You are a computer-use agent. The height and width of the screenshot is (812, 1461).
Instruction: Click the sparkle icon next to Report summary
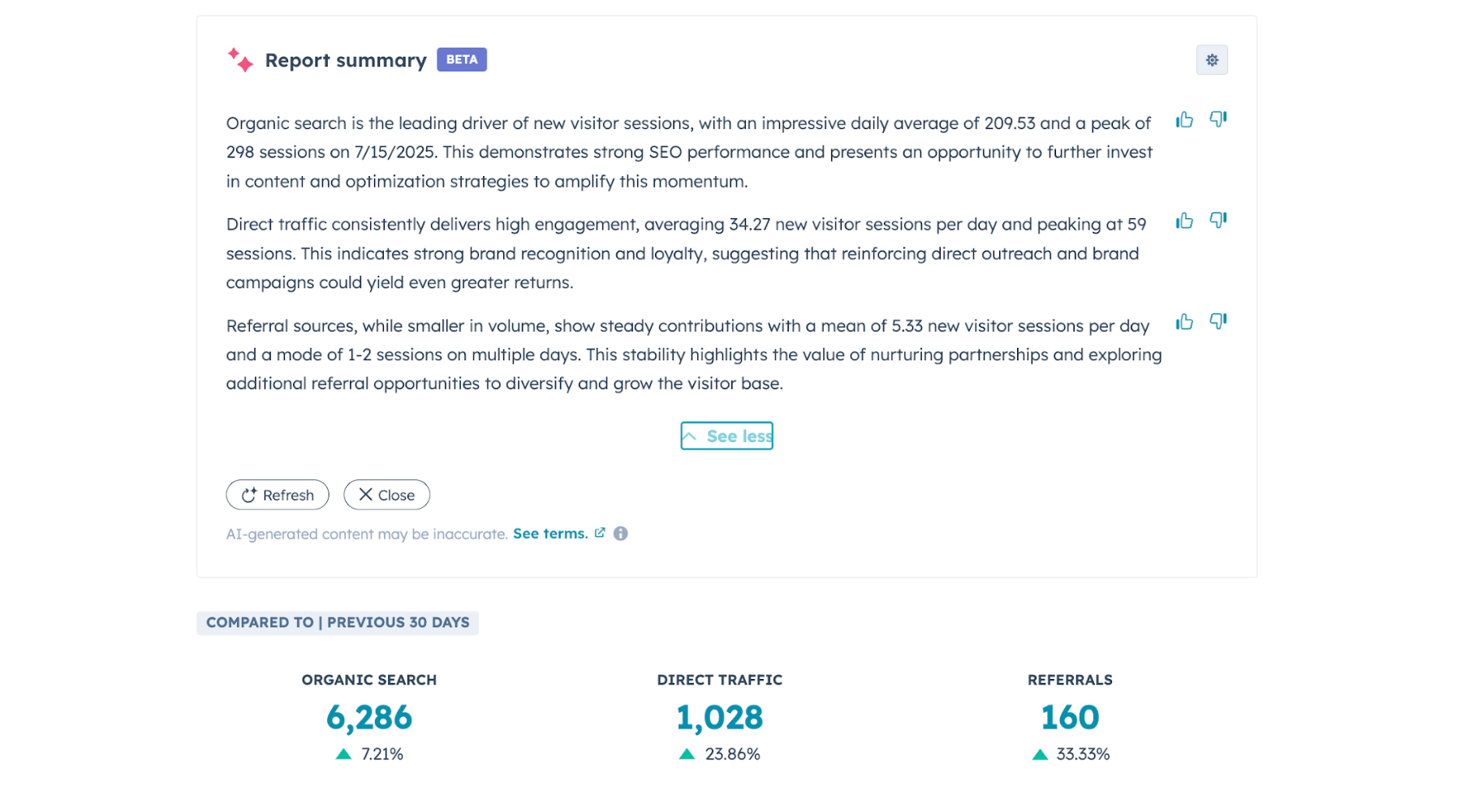240,60
